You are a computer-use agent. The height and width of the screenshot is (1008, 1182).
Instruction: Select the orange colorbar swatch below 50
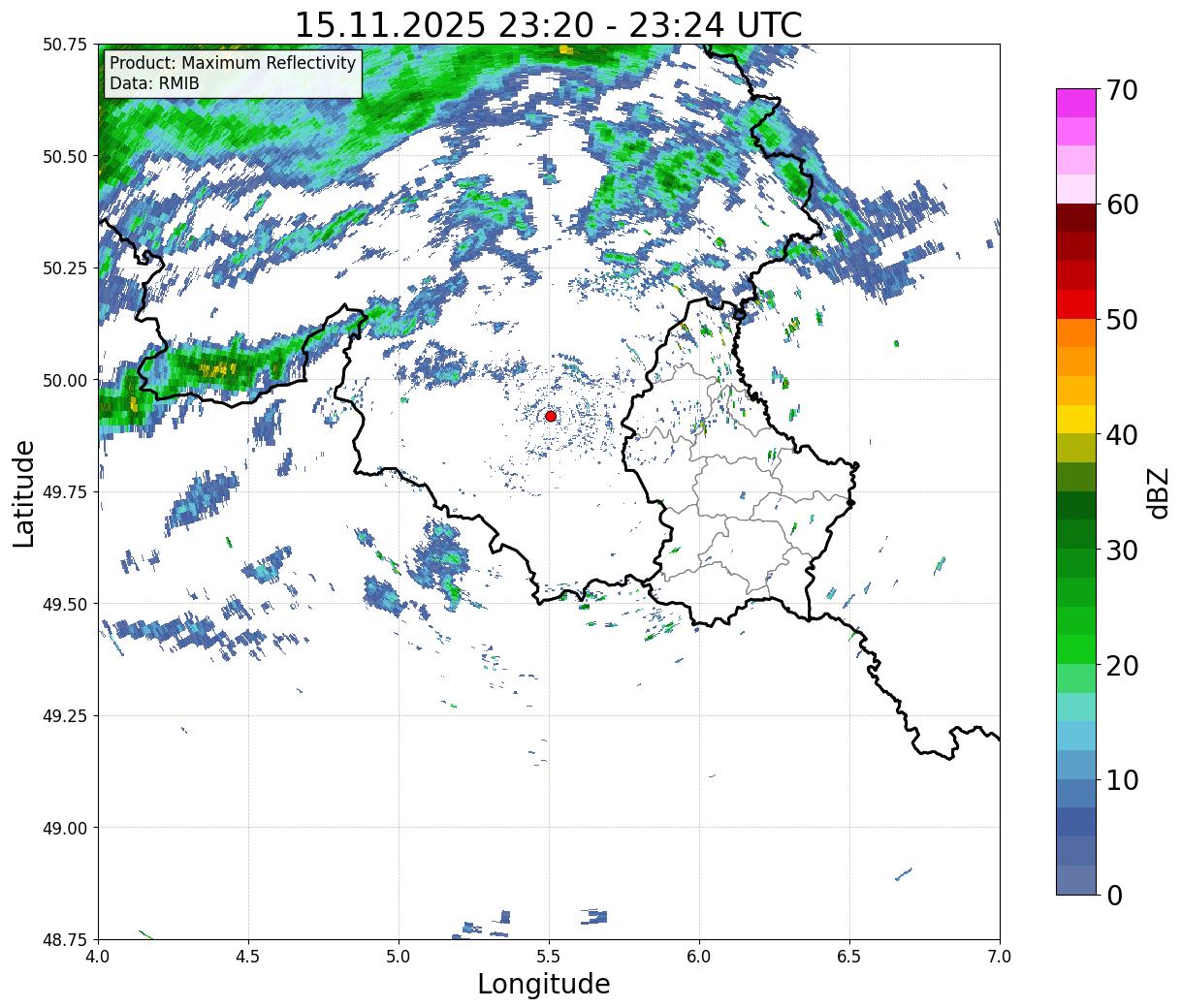[1076, 333]
